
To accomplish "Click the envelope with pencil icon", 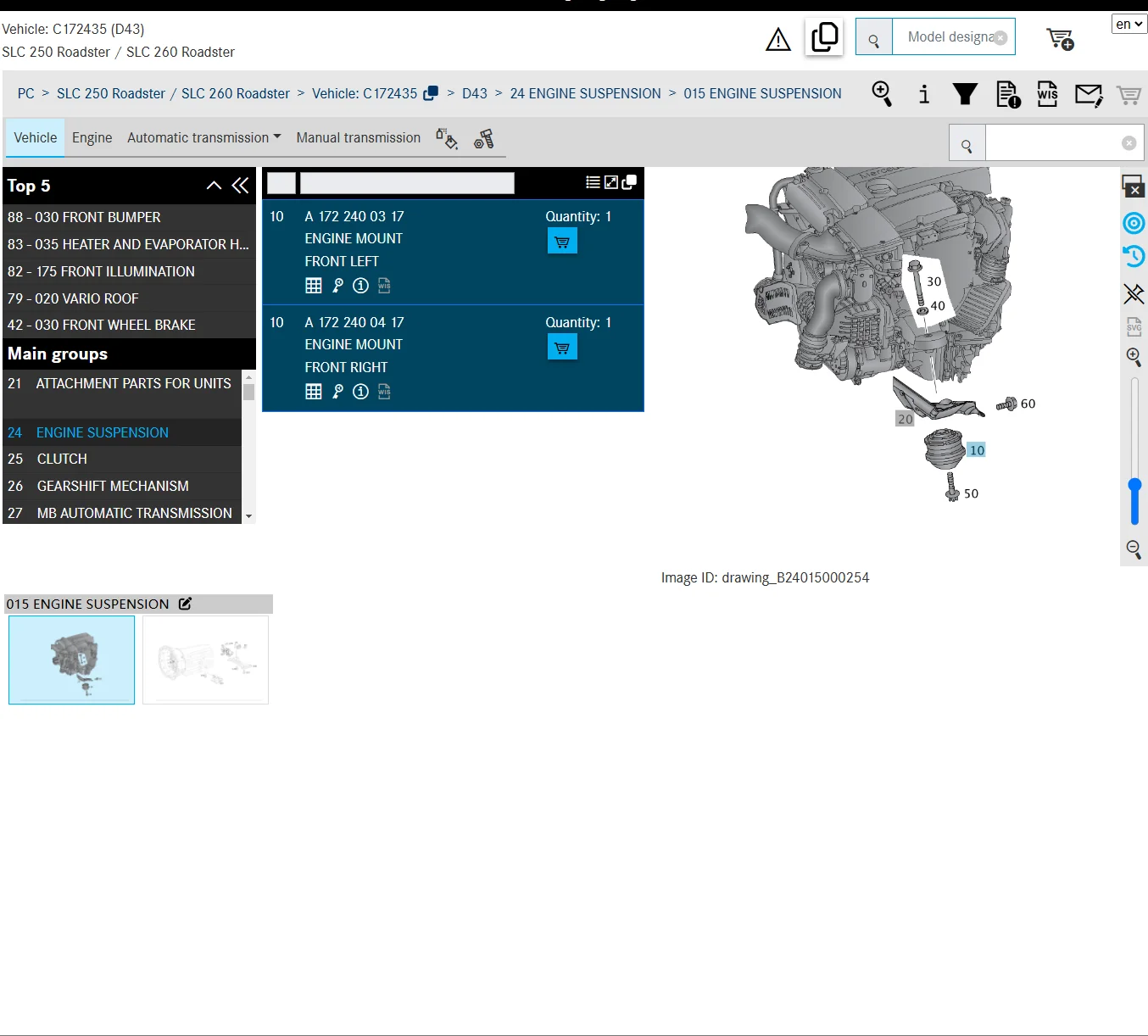I will [x=1089, y=95].
